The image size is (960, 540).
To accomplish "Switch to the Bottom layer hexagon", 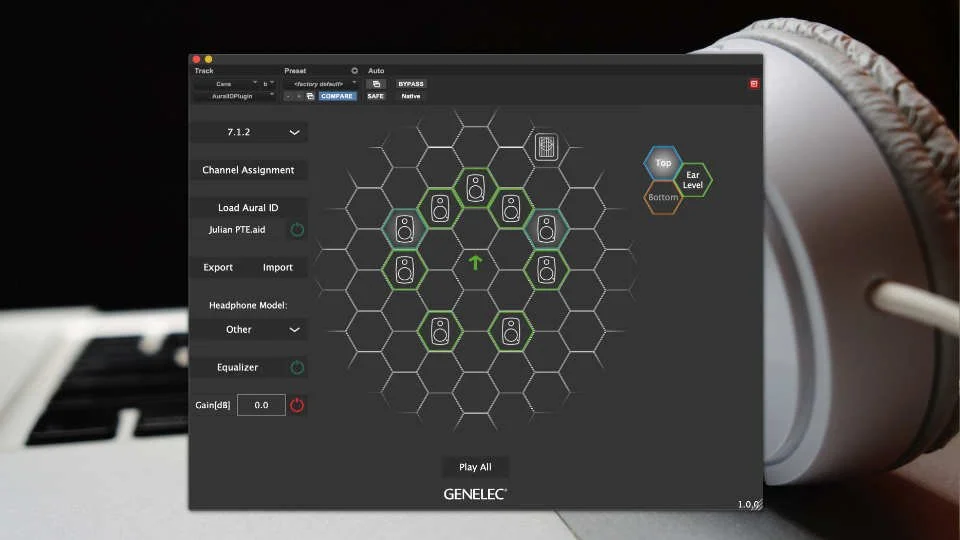I will tap(663, 197).
